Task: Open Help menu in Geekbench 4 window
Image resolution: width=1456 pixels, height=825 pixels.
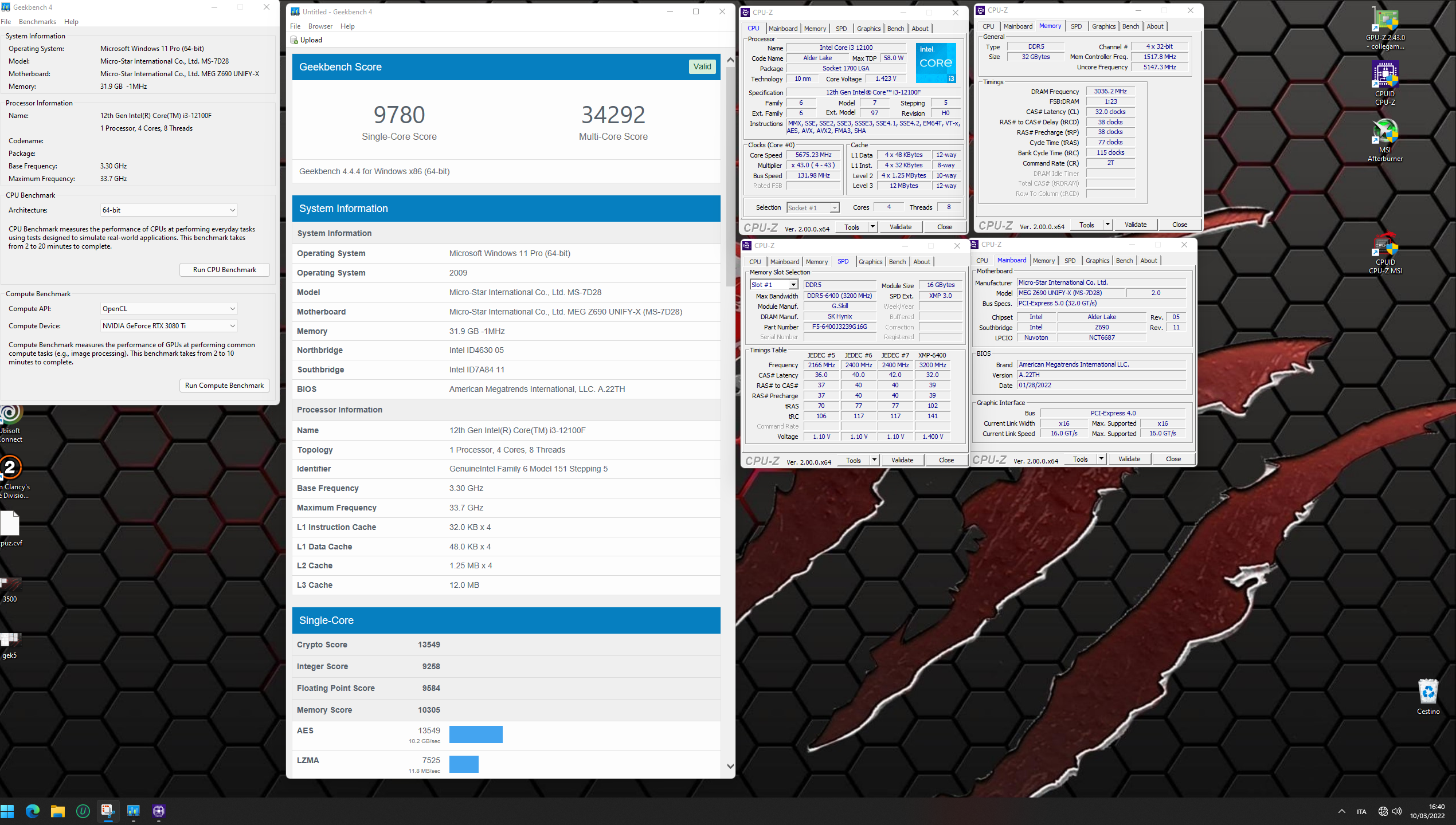Action: point(71,22)
